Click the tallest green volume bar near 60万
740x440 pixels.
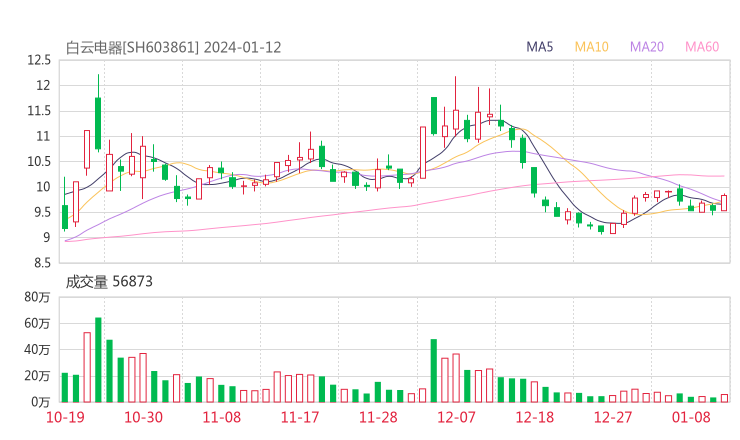(x=98, y=360)
